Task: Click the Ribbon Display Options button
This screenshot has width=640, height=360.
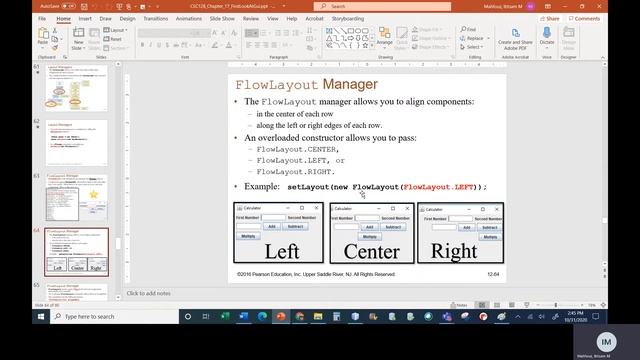Action: (x=547, y=7)
